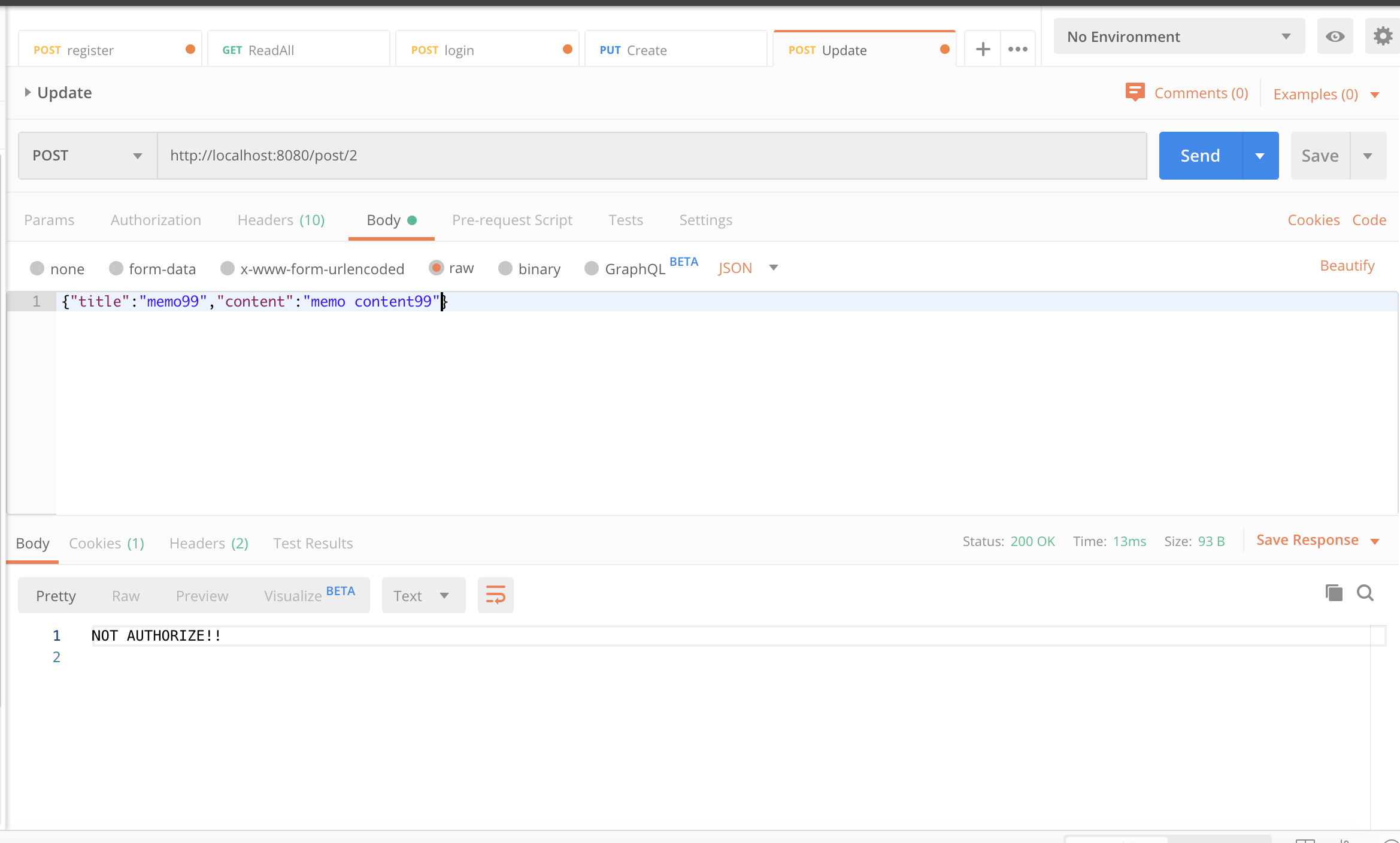This screenshot has height=843, width=1400.
Task: Select the form-data body radio button
Action: 116,268
